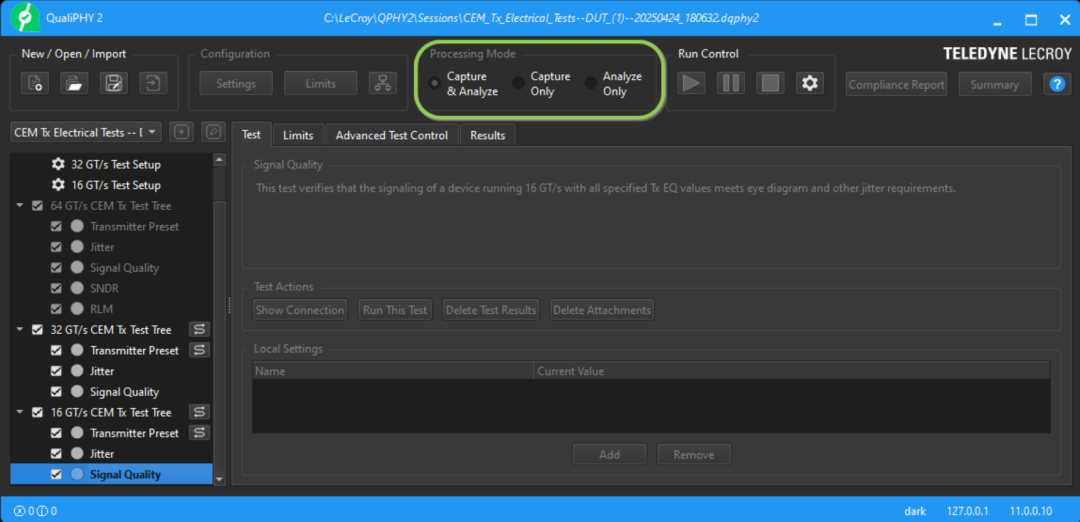Click the S icon on 32 GT/s Transmitter Preset
The height and width of the screenshot is (522, 1080).
coord(199,351)
